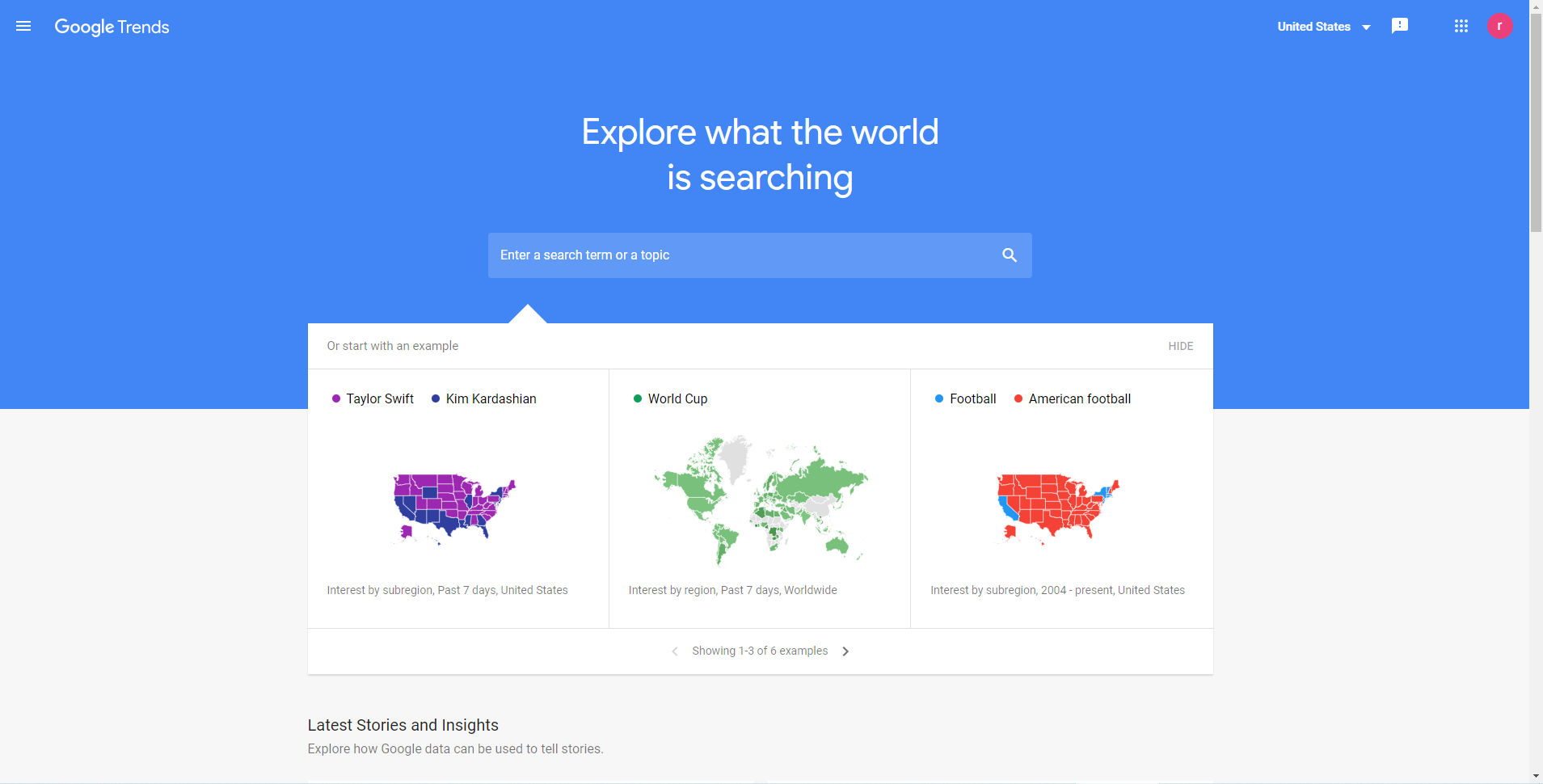Open the account profile avatar
The width and height of the screenshot is (1543, 784).
[x=1499, y=26]
